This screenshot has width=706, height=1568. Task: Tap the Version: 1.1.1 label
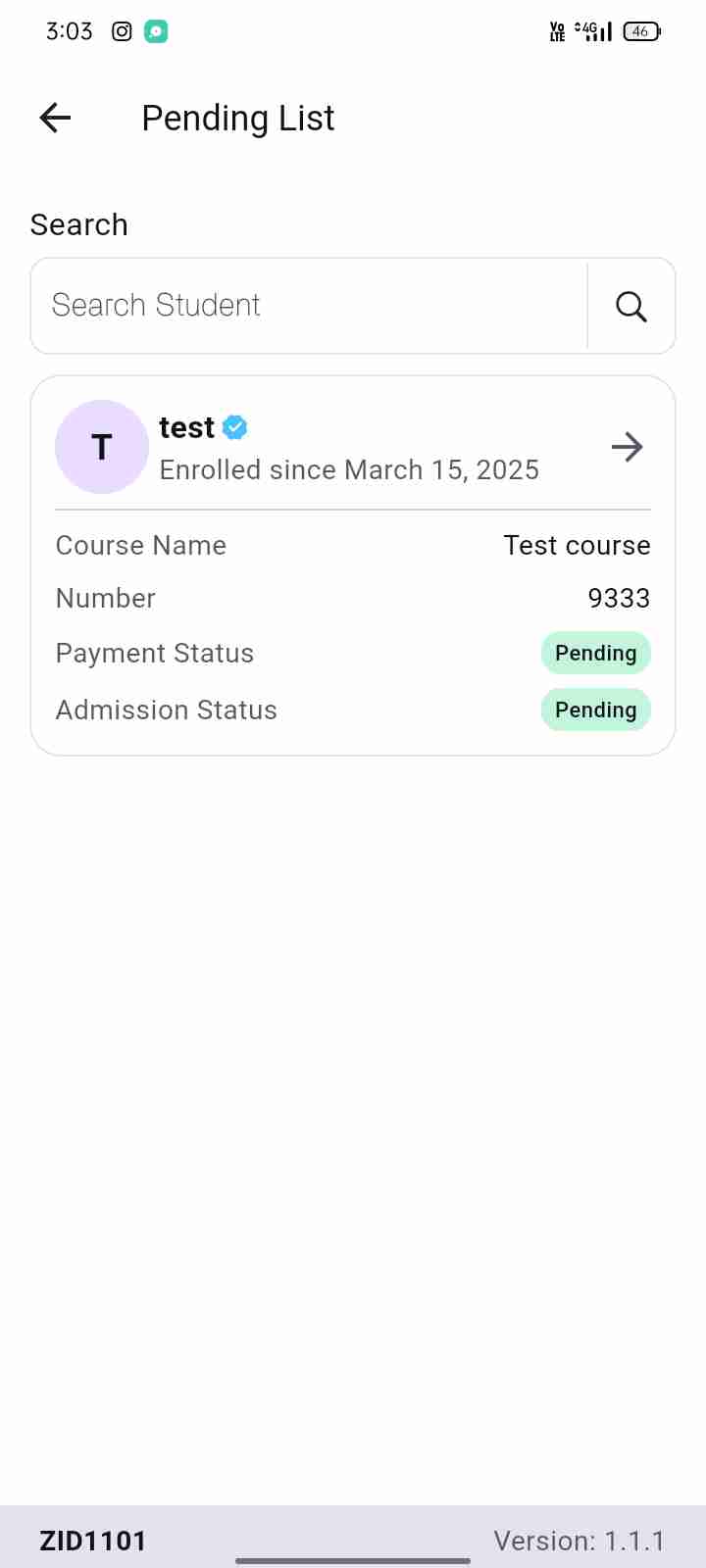[x=579, y=1541]
